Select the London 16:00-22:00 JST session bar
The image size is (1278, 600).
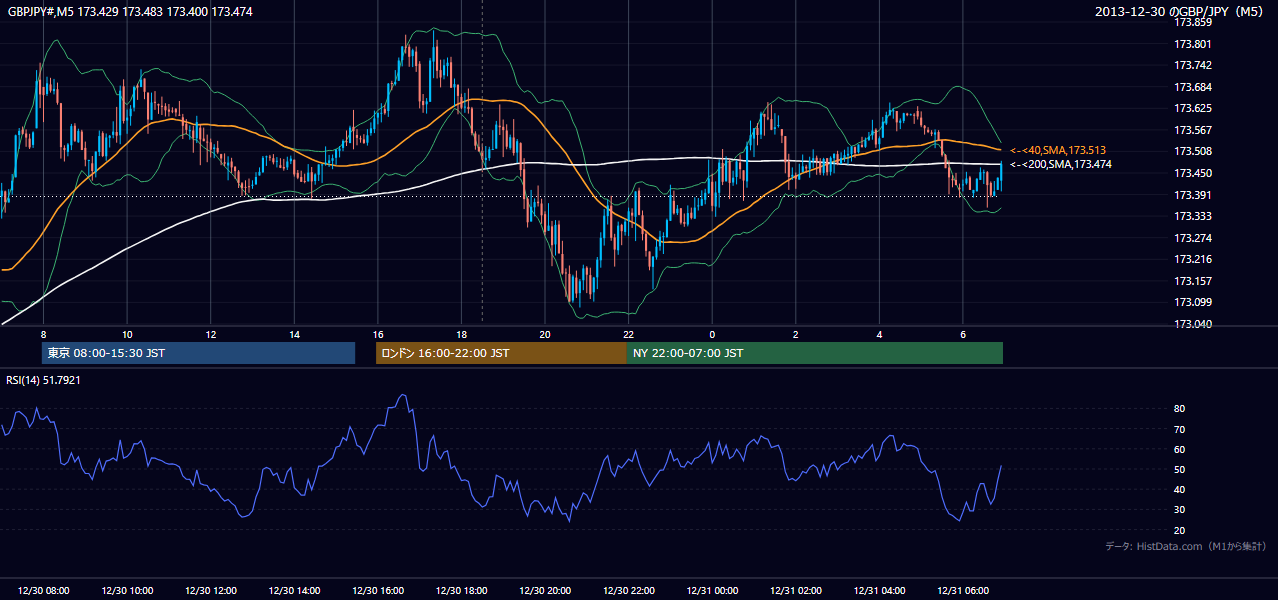click(x=501, y=353)
